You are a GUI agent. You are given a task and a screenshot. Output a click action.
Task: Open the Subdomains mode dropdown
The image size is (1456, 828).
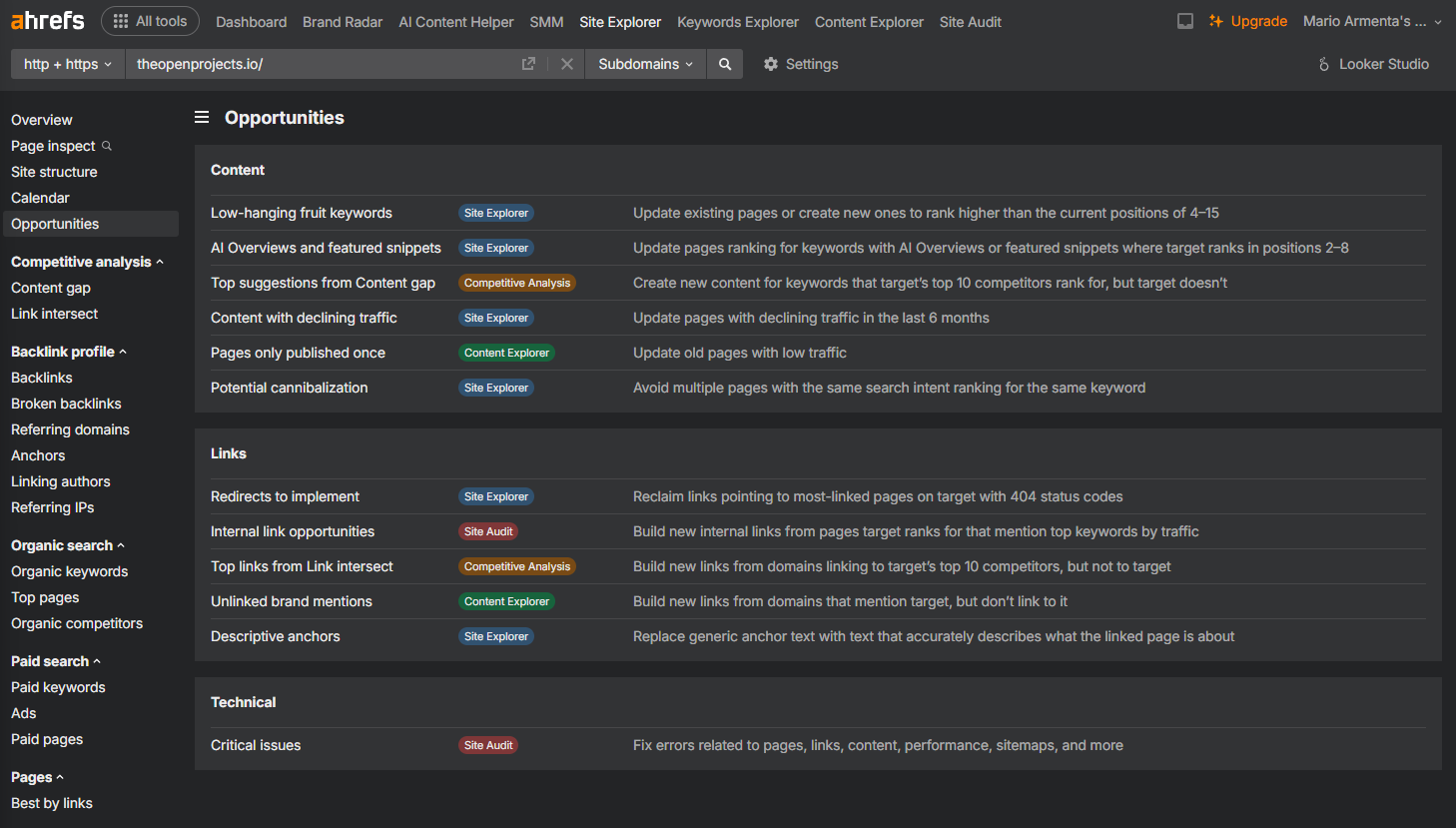[645, 64]
